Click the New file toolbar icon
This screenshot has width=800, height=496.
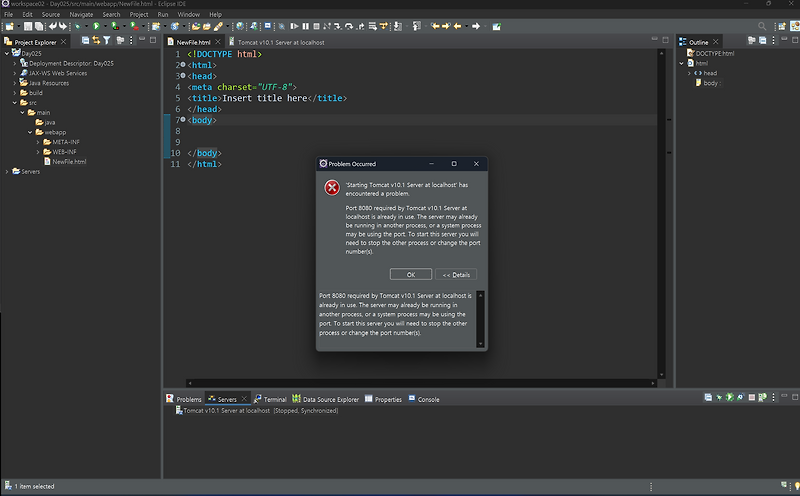(9, 26)
